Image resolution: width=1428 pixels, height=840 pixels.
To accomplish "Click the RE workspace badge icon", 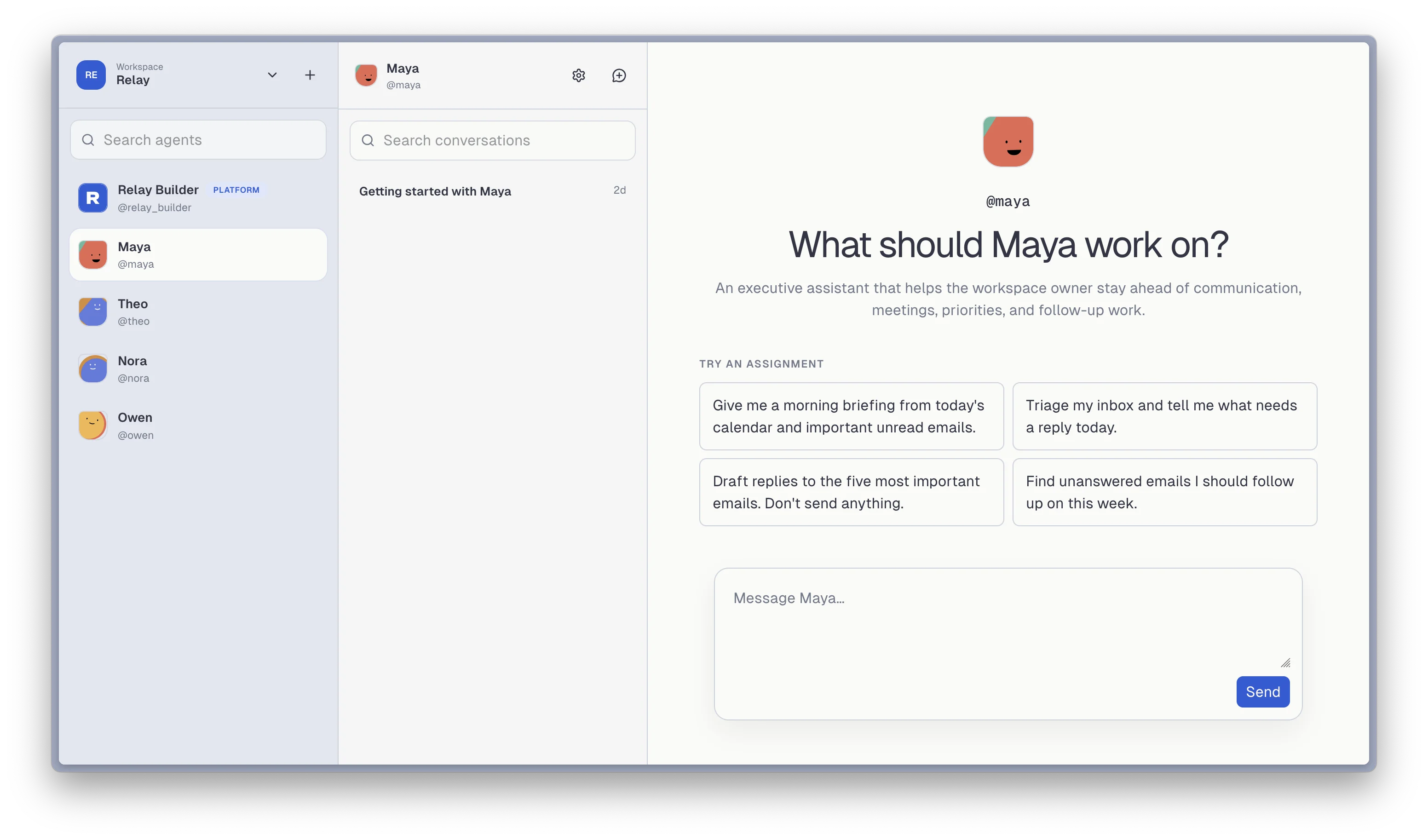I will [91, 75].
